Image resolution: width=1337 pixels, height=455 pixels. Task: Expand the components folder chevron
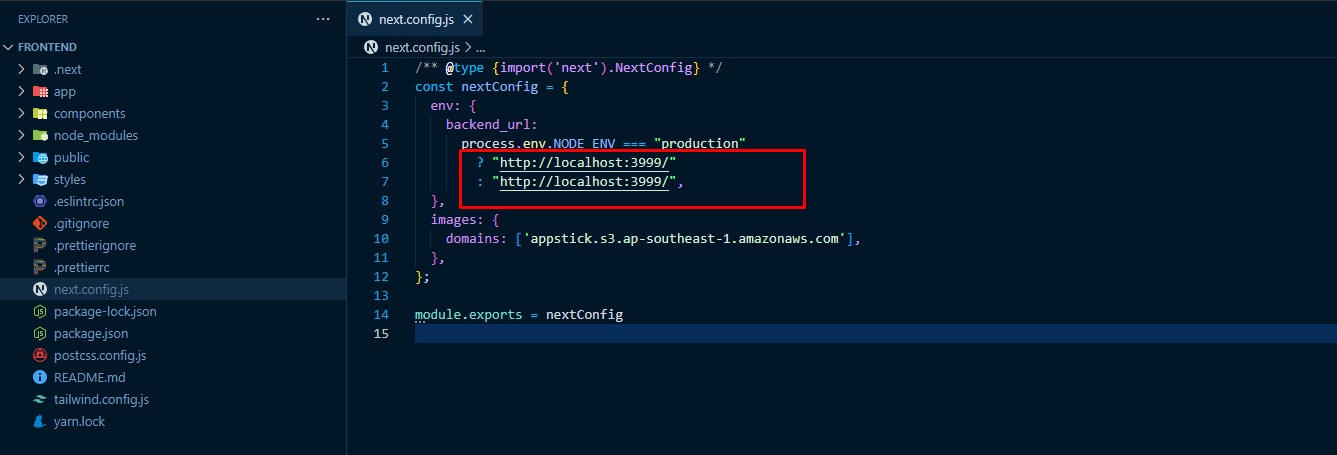coord(22,113)
